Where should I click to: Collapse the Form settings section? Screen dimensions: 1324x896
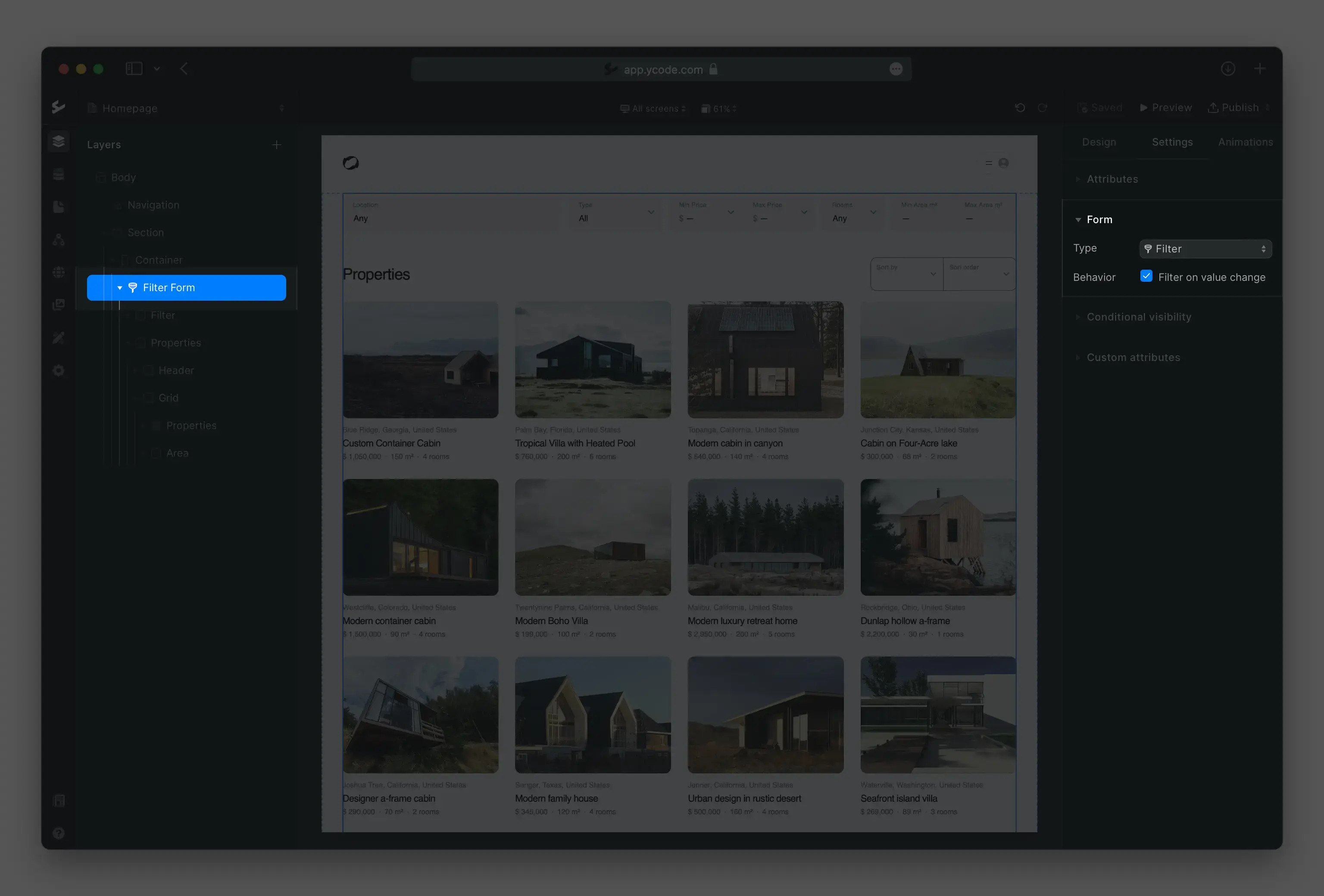tap(1078, 220)
